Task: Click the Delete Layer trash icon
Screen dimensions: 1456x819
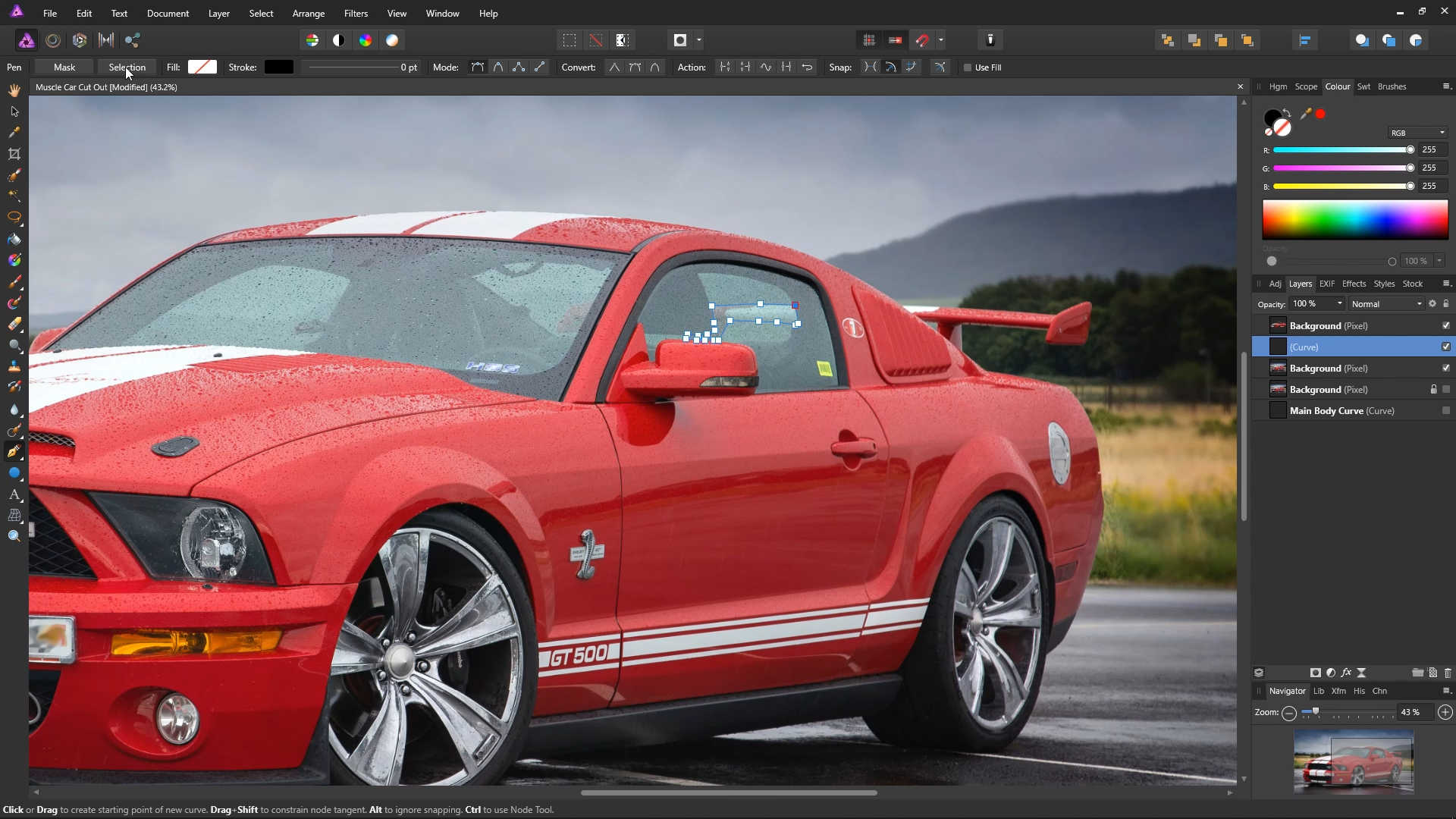Action: click(1447, 673)
